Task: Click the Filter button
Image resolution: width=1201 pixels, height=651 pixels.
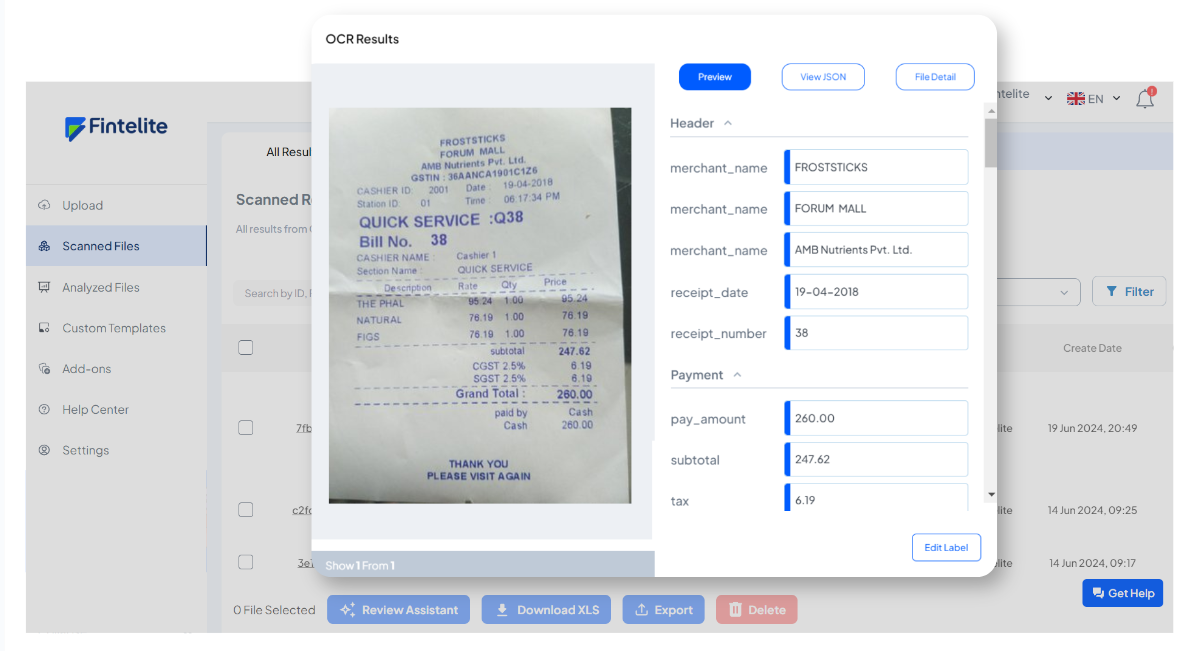Action: pos(1129,292)
